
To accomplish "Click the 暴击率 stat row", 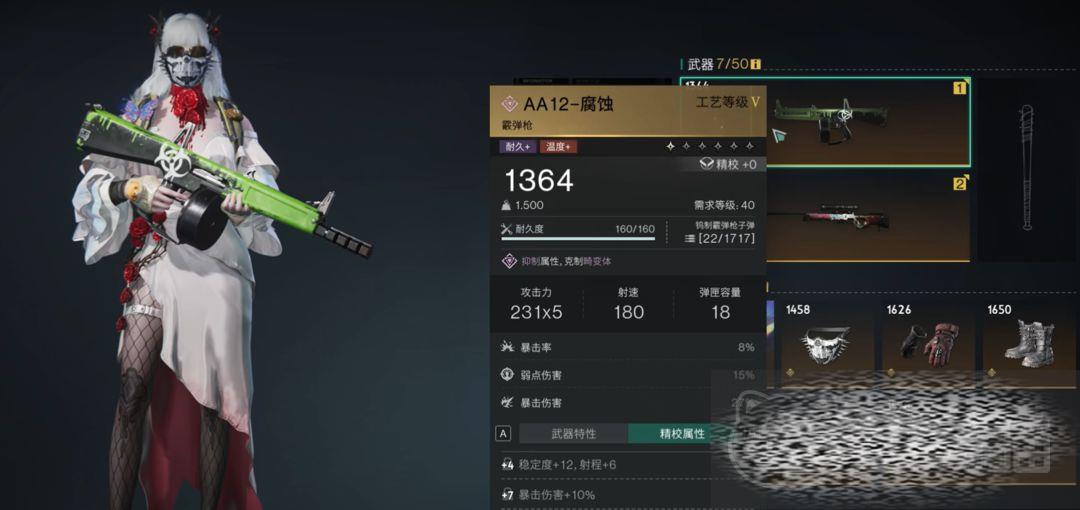I will click(627, 347).
